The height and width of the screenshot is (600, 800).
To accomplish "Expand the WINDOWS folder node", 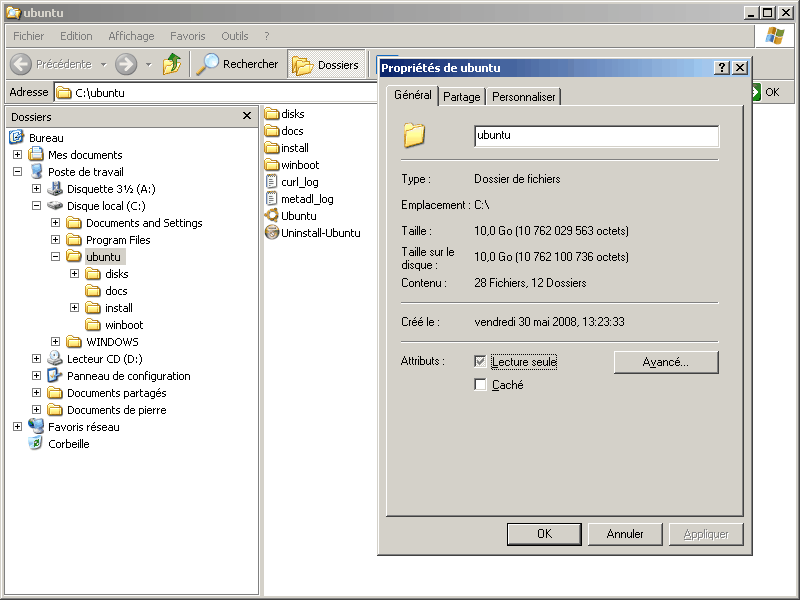I will pyautogui.click(x=55, y=341).
